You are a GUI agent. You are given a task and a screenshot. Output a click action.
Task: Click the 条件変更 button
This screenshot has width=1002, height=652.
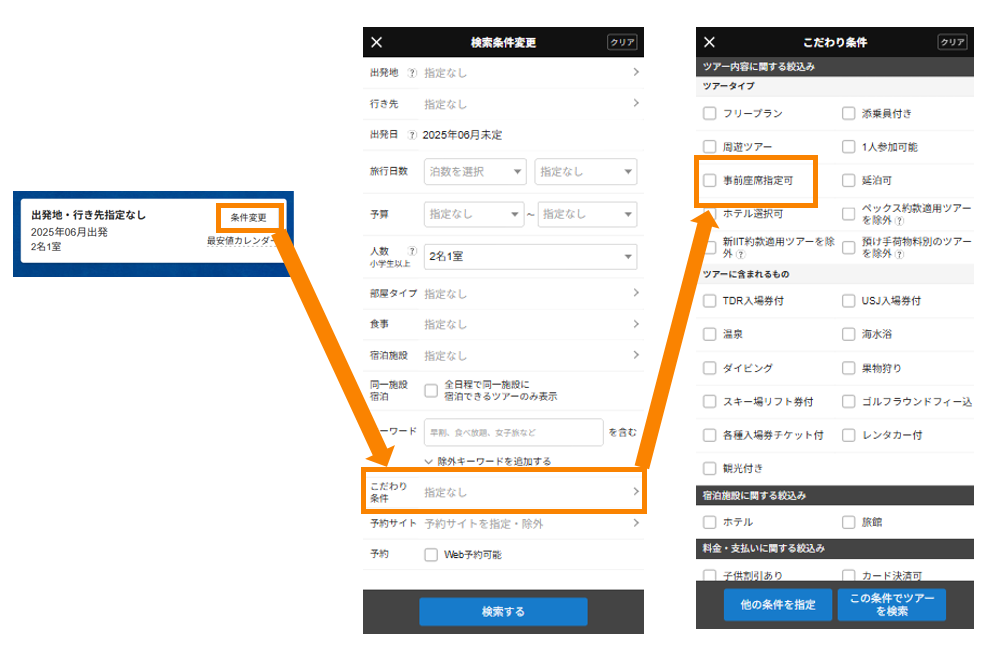248,217
